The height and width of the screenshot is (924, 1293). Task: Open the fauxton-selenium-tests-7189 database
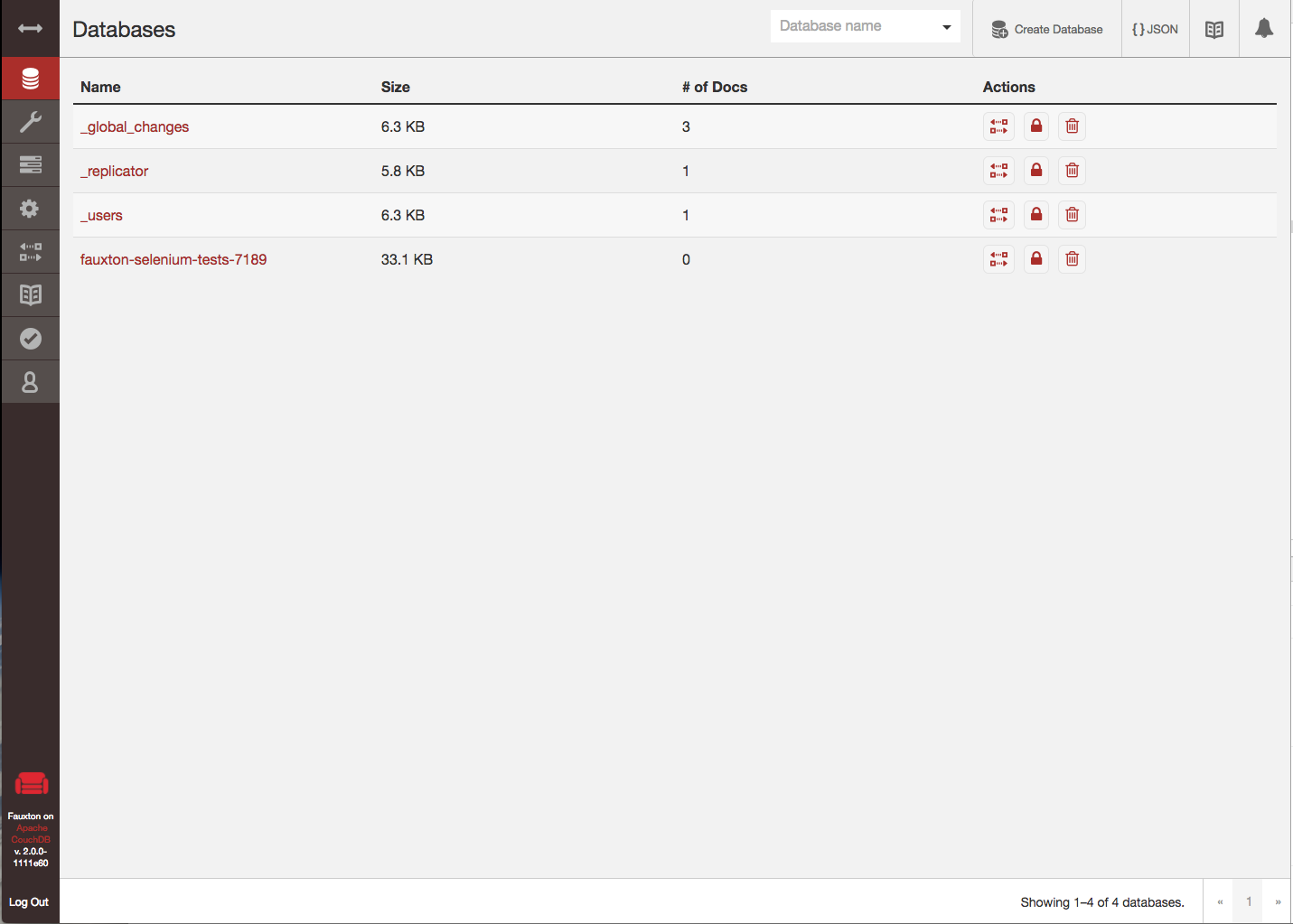[173, 259]
